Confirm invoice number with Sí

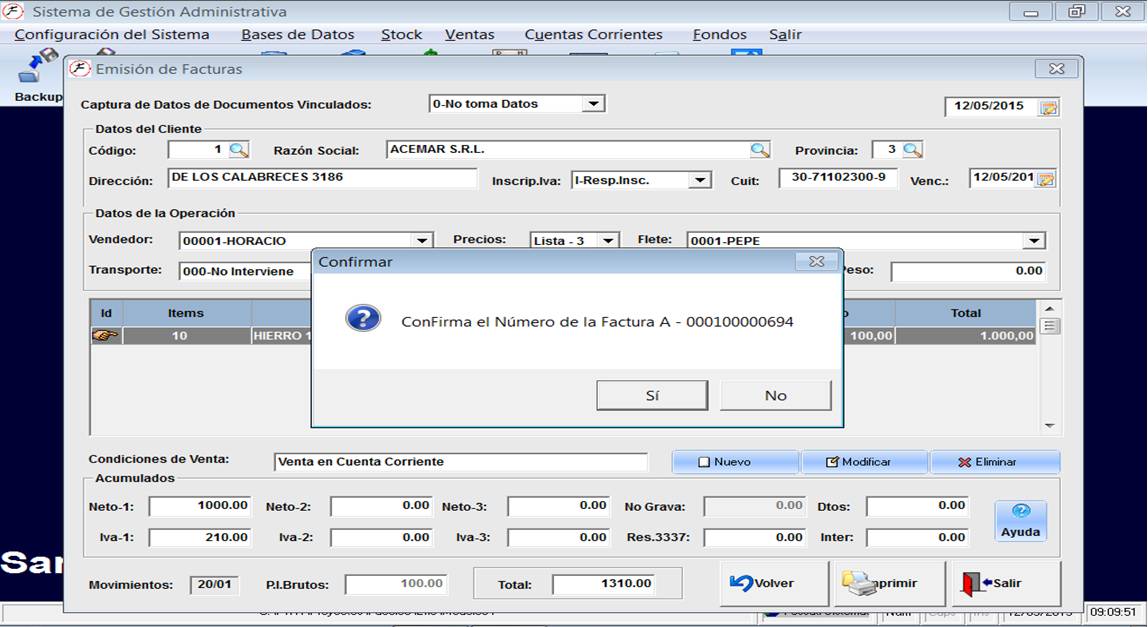(x=652, y=396)
